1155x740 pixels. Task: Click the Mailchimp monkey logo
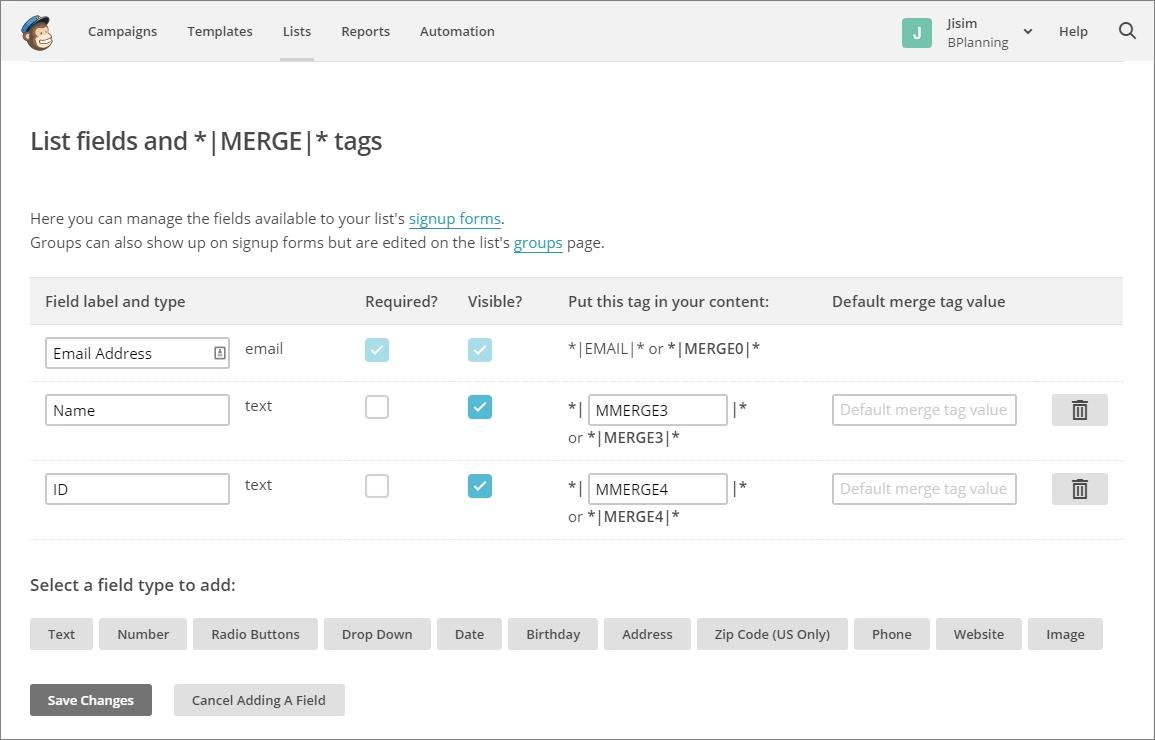pyautogui.click(x=37, y=32)
